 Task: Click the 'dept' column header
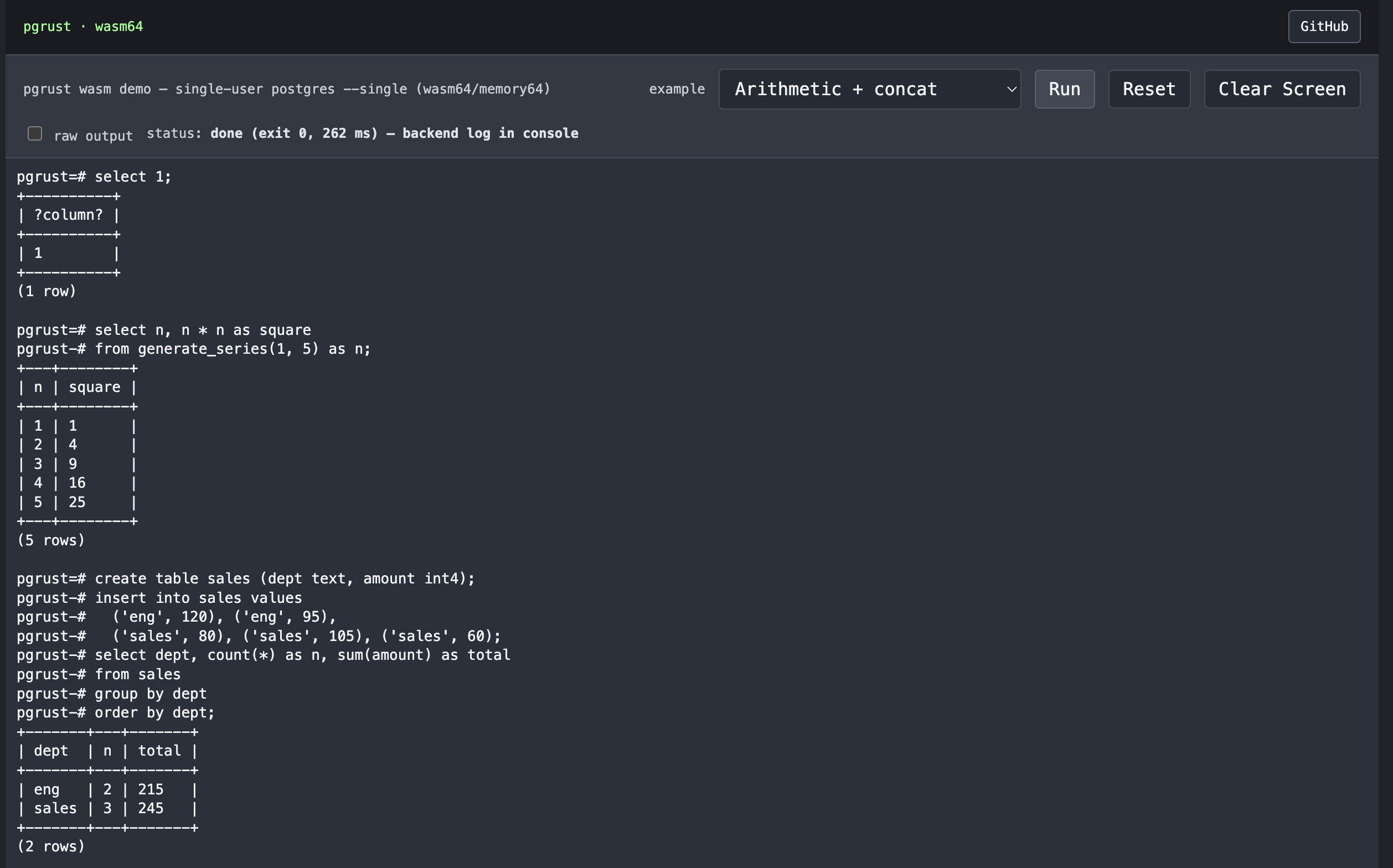point(51,751)
